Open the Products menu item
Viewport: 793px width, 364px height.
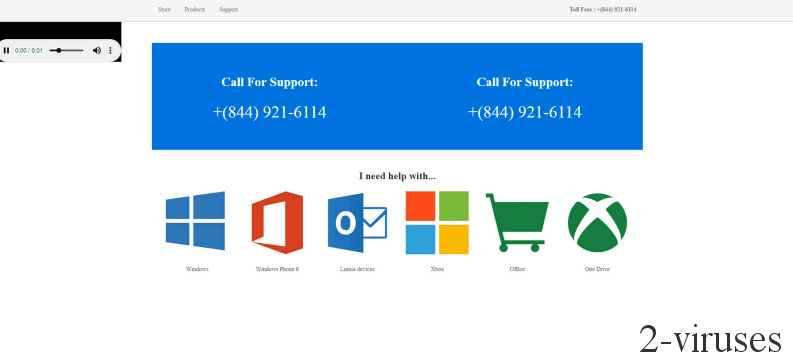point(195,10)
